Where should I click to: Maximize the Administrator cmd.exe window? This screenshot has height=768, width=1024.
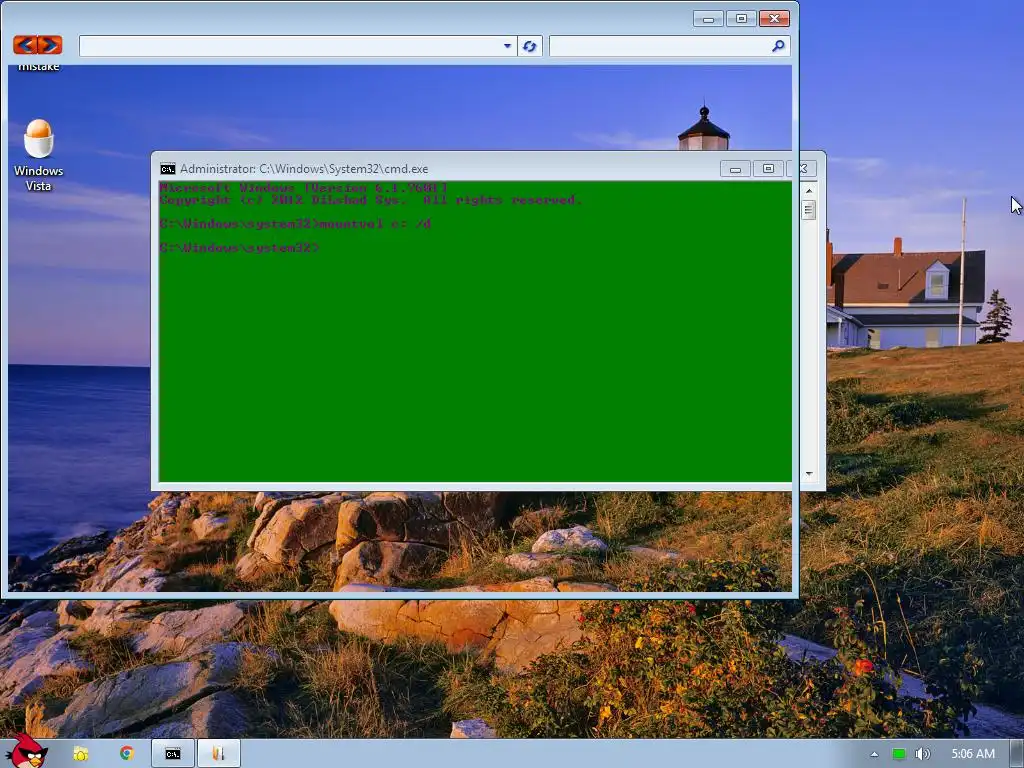768,169
